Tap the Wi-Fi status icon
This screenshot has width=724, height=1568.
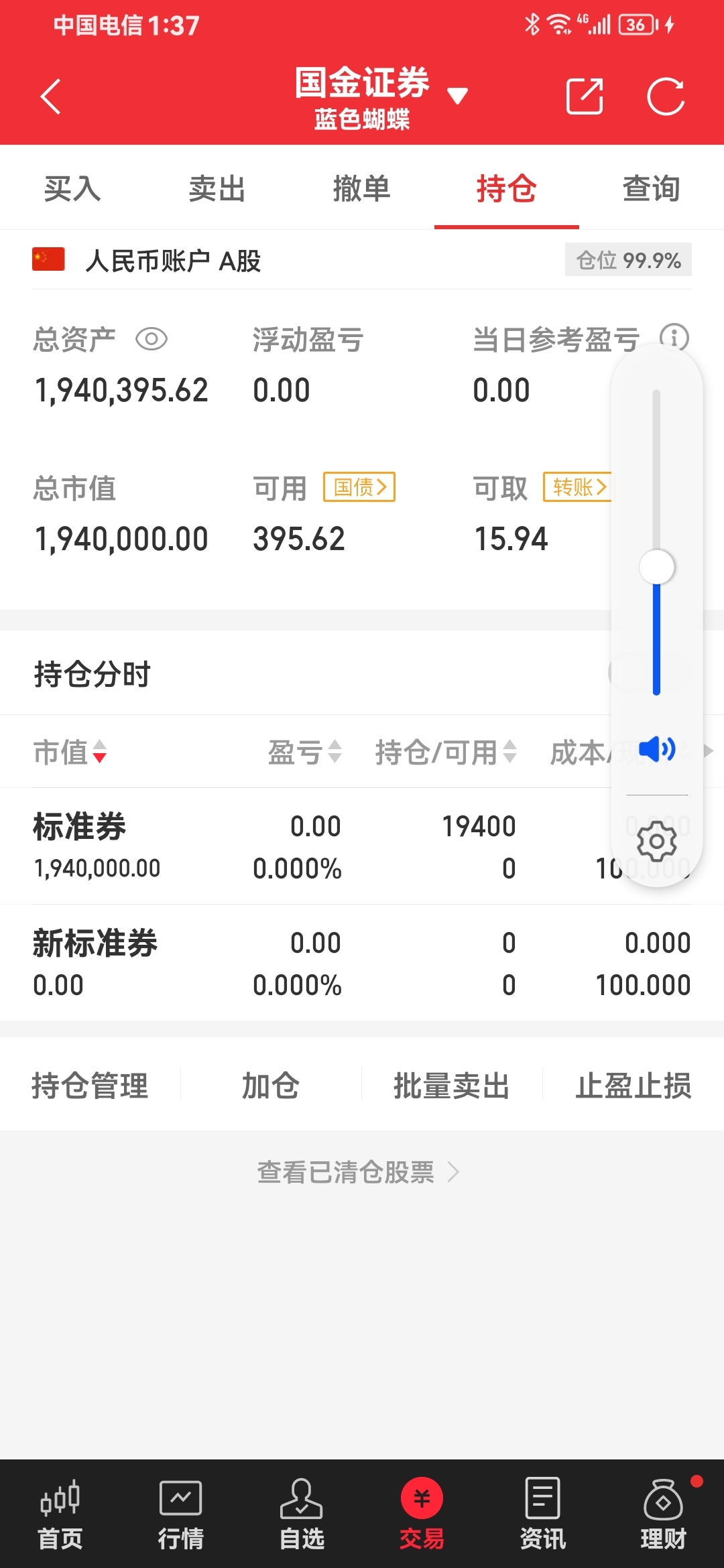(x=559, y=25)
